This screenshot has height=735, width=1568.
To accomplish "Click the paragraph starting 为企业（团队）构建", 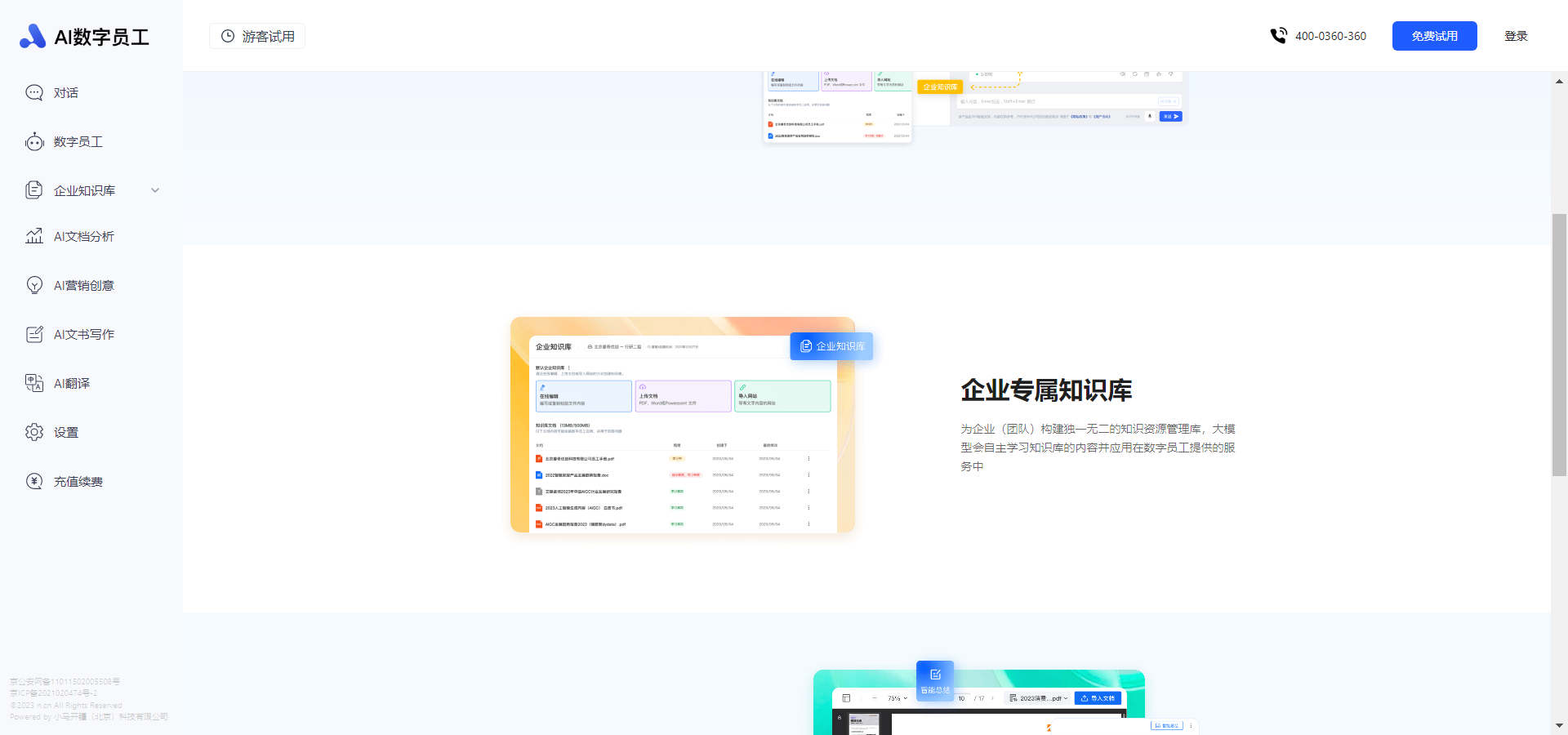I will [x=1098, y=448].
